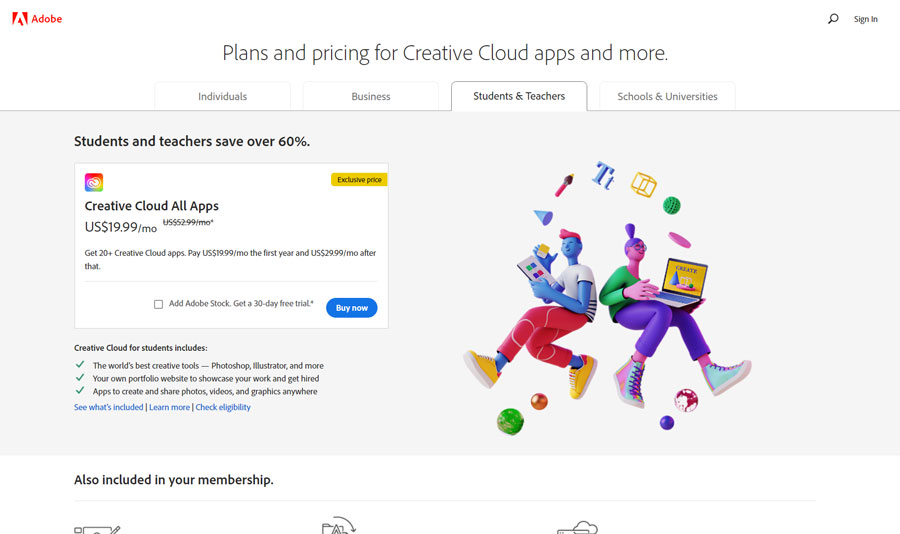
Task: Click the portfolio pencil icon at bottom left
Action: 97,528
